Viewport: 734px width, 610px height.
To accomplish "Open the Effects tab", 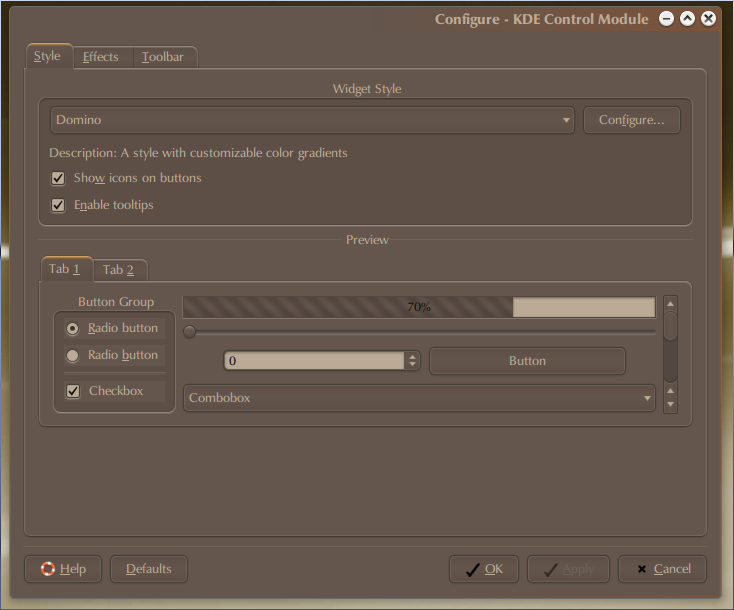I will click(x=101, y=57).
